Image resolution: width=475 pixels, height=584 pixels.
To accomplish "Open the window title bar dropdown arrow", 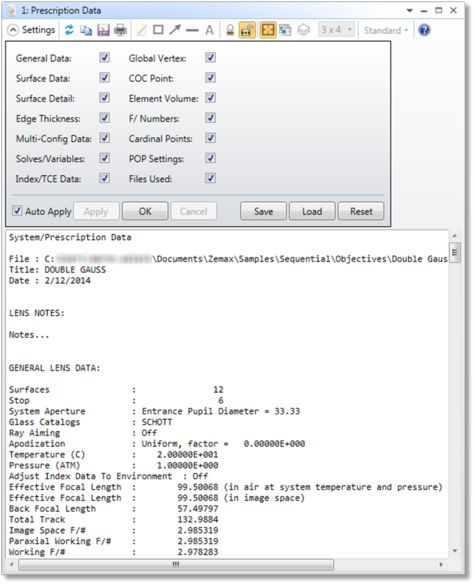I will click(x=410, y=11).
